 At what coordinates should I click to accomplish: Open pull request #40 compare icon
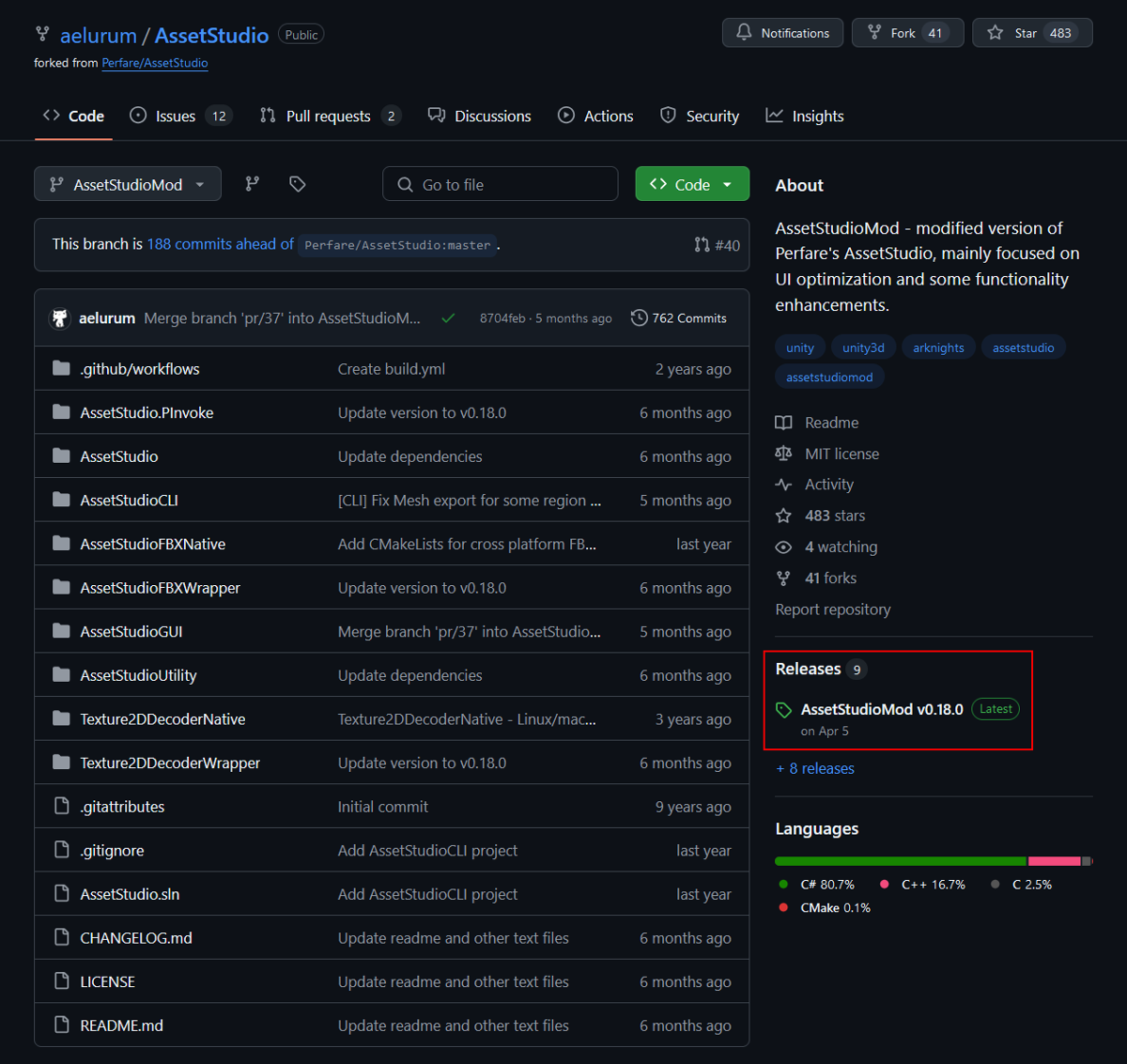pyautogui.click(x=702, y=245)
